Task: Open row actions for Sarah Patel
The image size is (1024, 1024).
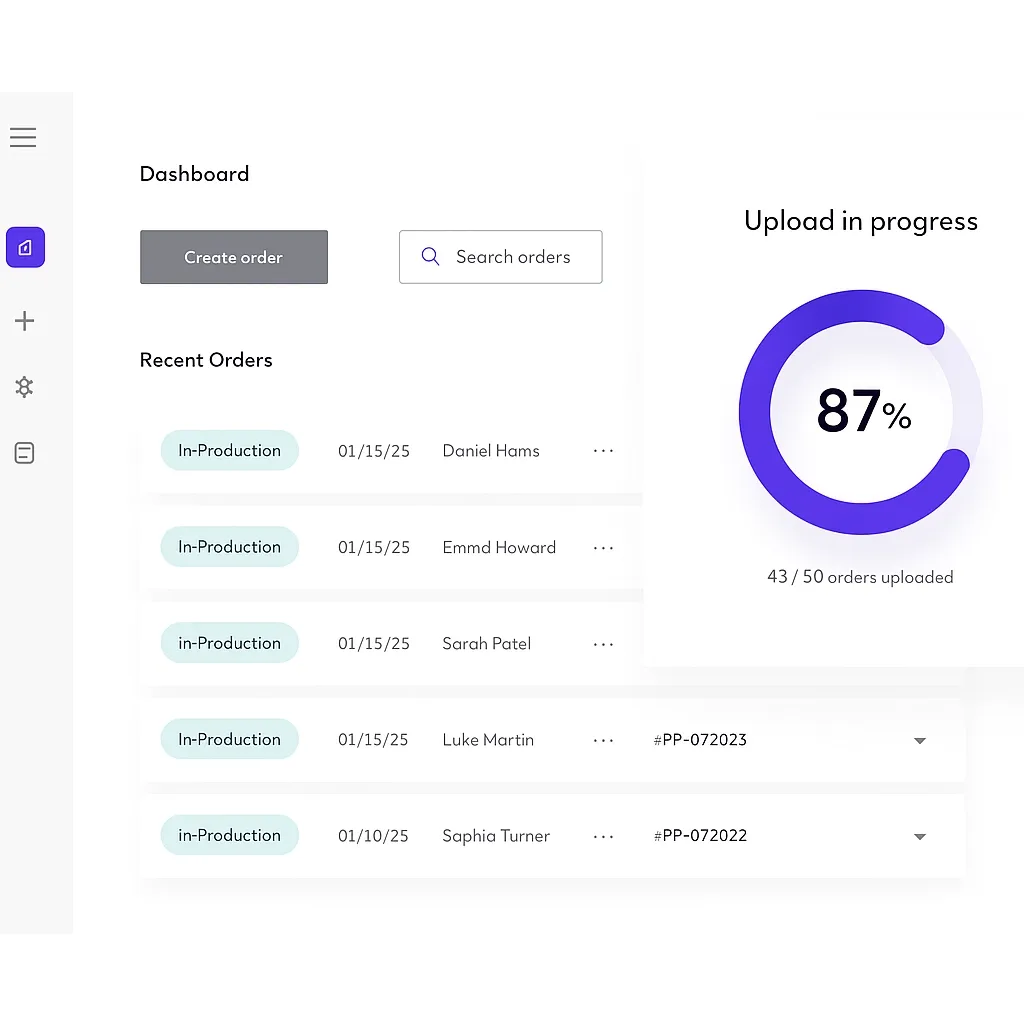Action: tap(603, 644)
